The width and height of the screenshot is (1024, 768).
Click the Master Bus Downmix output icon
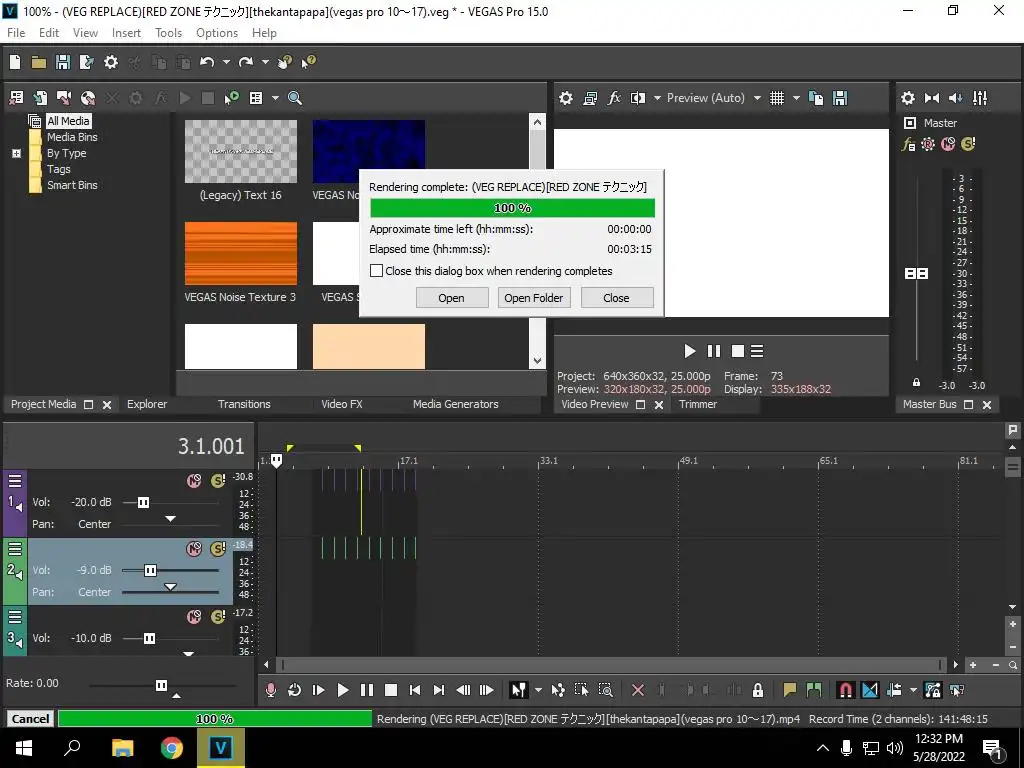coord(932,98)
